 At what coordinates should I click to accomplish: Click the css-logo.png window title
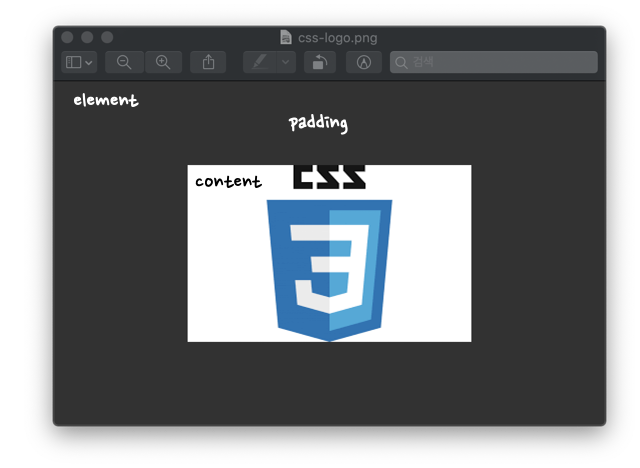(x=338, y=38)
